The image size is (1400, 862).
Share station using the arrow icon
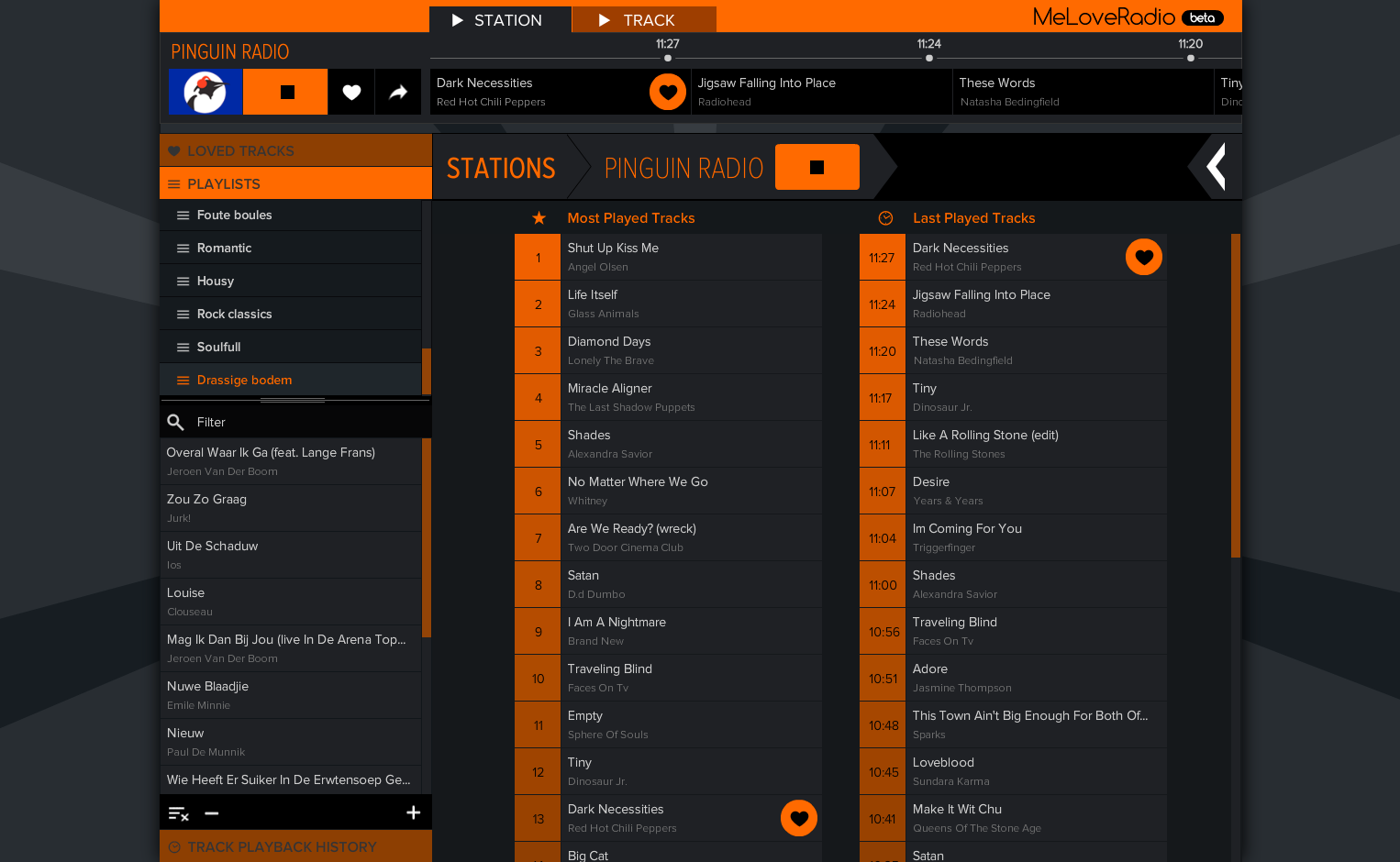398,92
